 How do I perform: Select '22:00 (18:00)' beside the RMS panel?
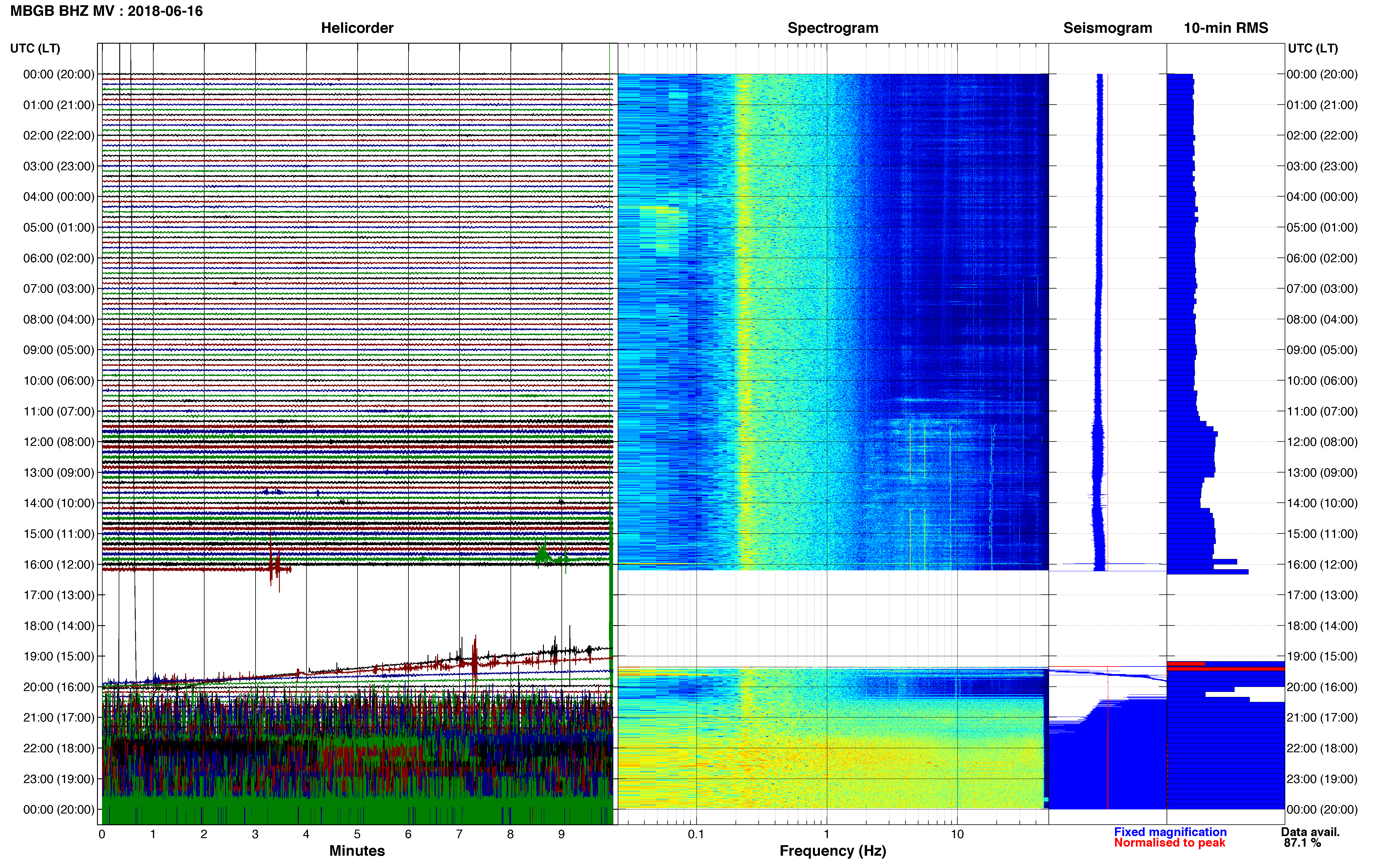1322,748
